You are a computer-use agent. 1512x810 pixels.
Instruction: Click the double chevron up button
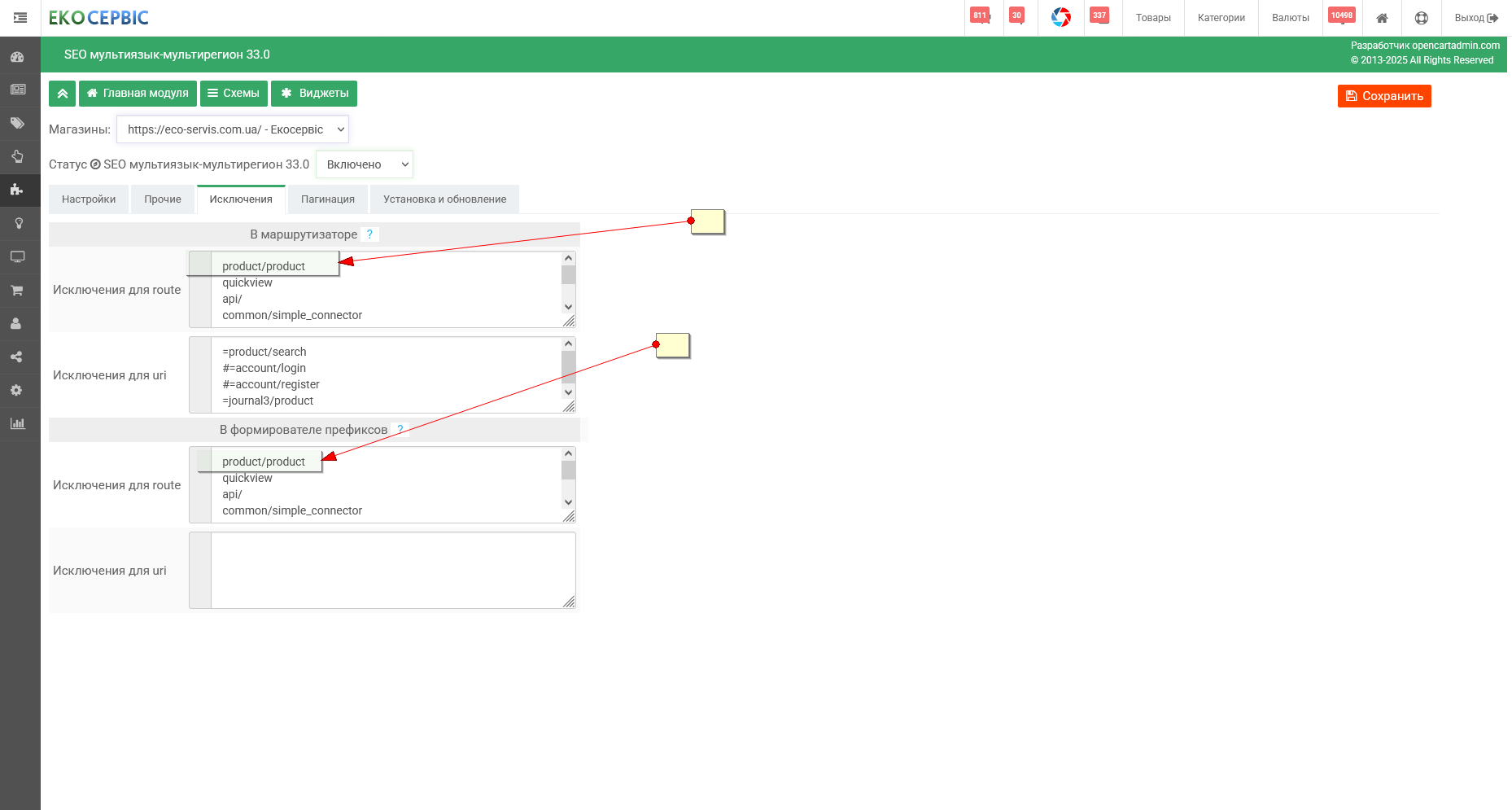(62, 94)
